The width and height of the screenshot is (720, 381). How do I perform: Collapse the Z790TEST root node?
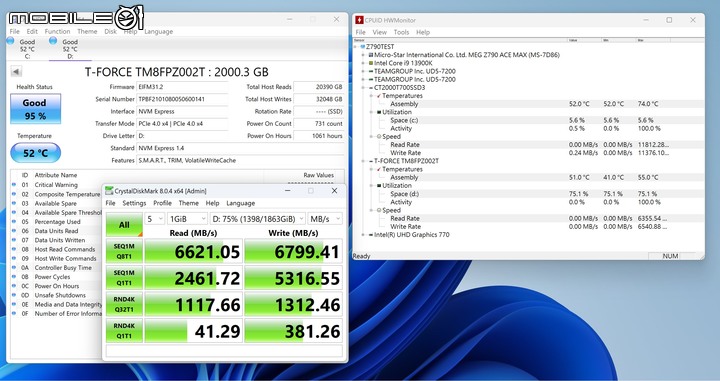(x=356, y=46)
